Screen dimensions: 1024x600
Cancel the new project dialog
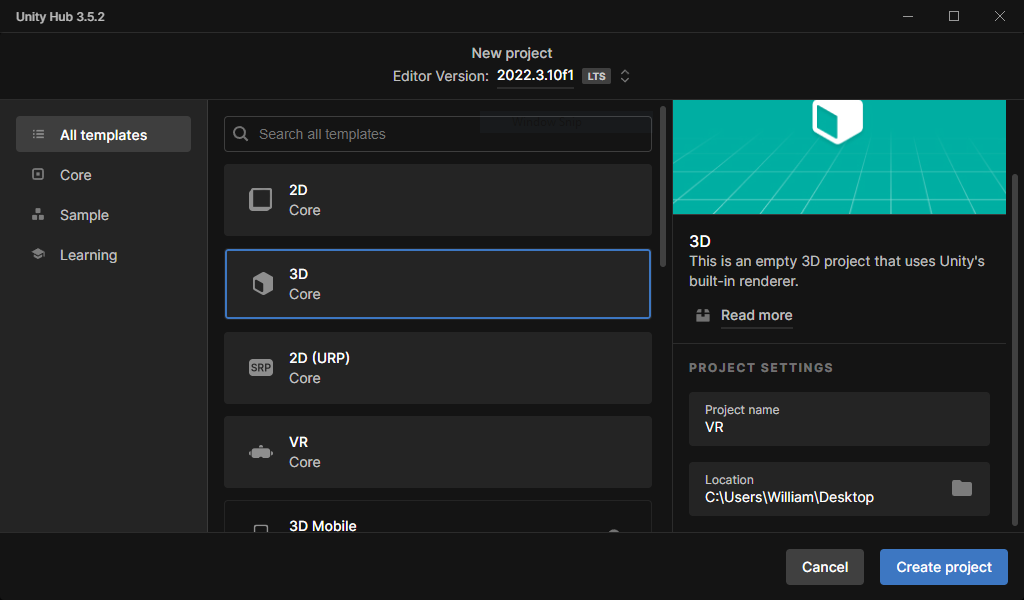[x=825, y=567]
